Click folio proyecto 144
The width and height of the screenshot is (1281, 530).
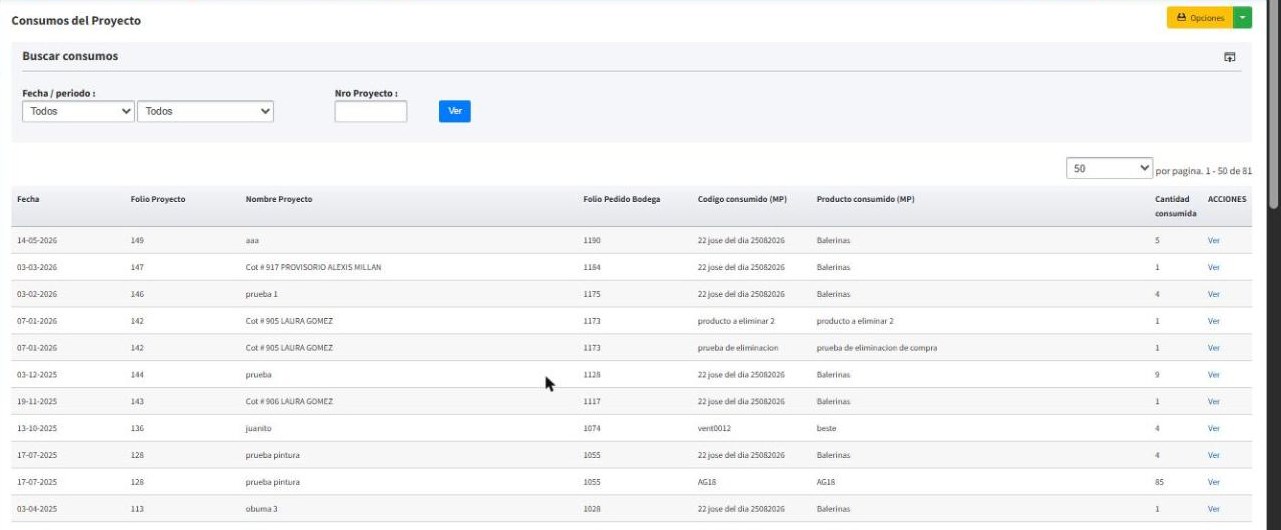tap(137, 375)
